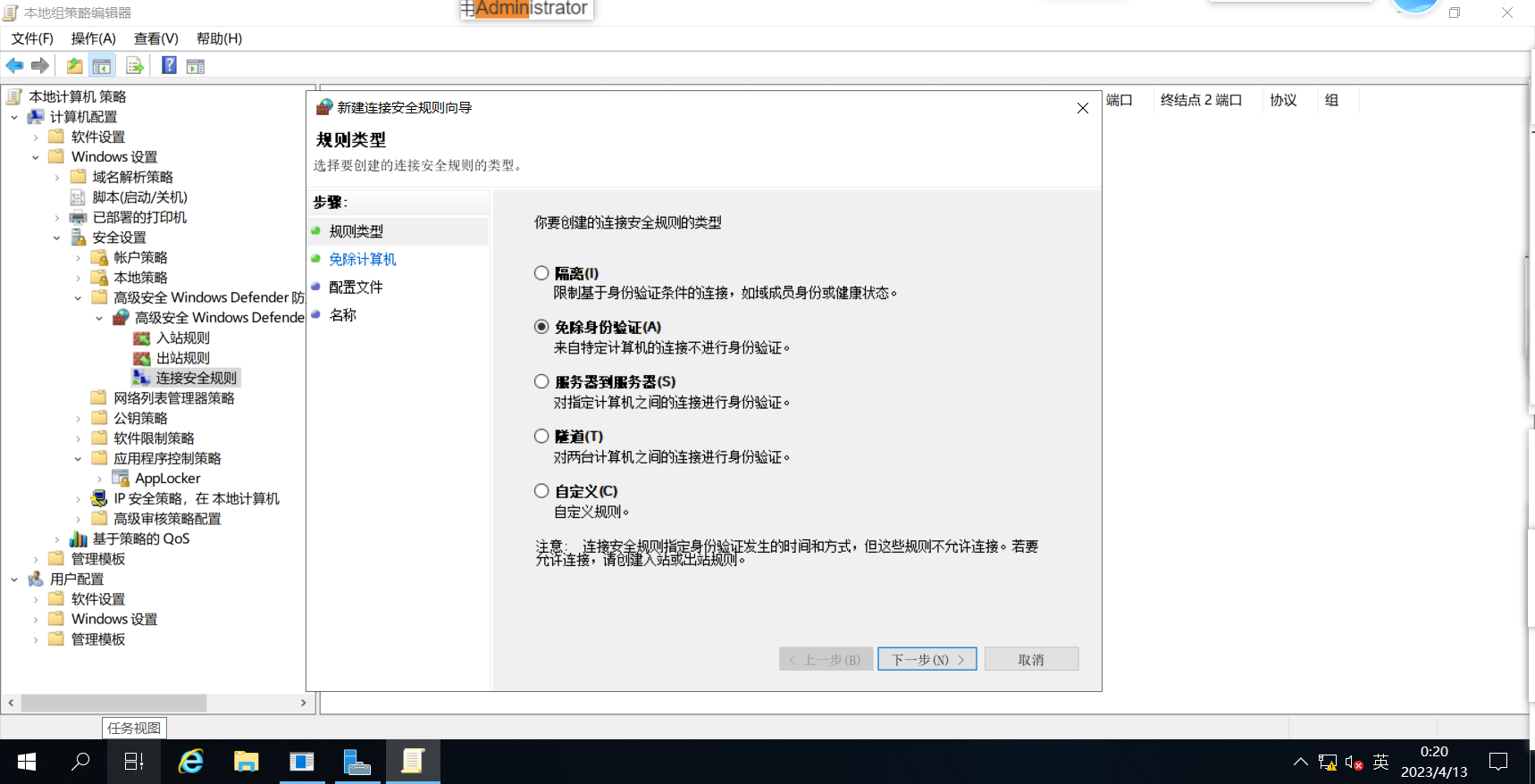1535x784 pixels.
Task: Click the 取消 button in the wizard
Action: pyautogui.click(x=1032, y=659)
